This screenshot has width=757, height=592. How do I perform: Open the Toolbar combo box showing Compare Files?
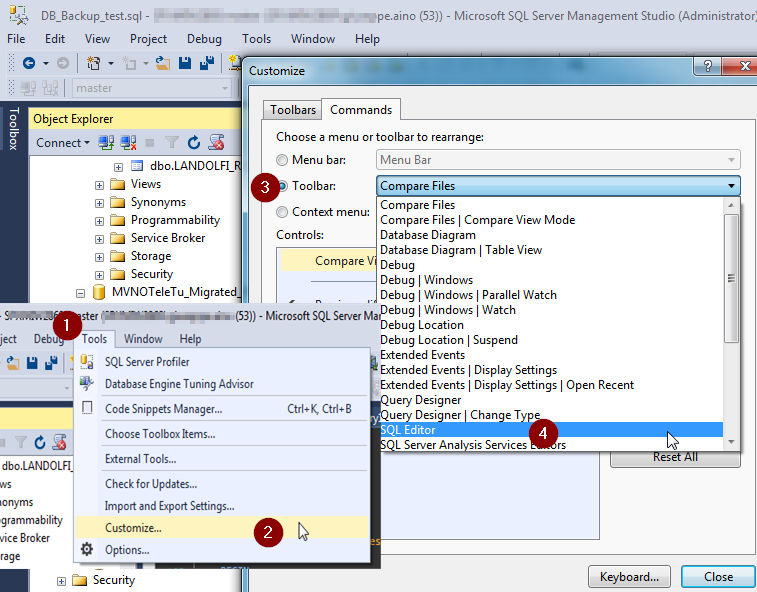click(x=558, y=186)
